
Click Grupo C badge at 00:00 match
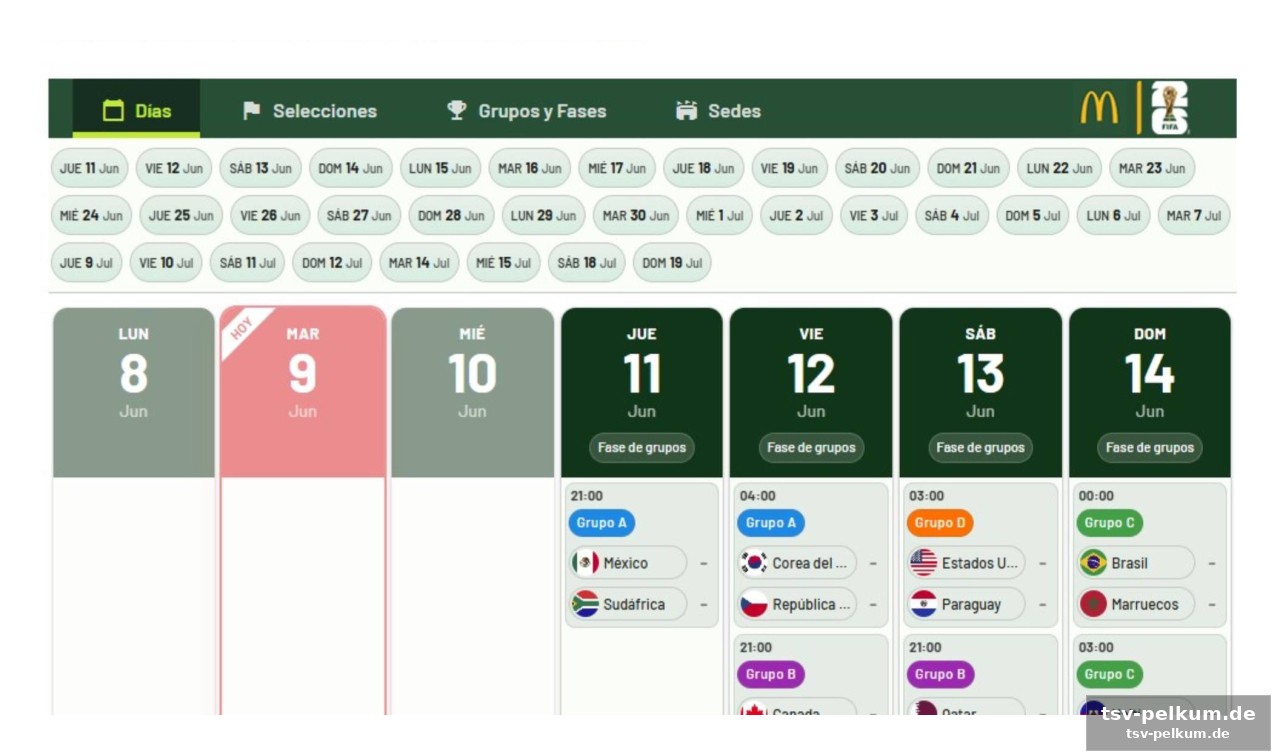point(1110,522)
